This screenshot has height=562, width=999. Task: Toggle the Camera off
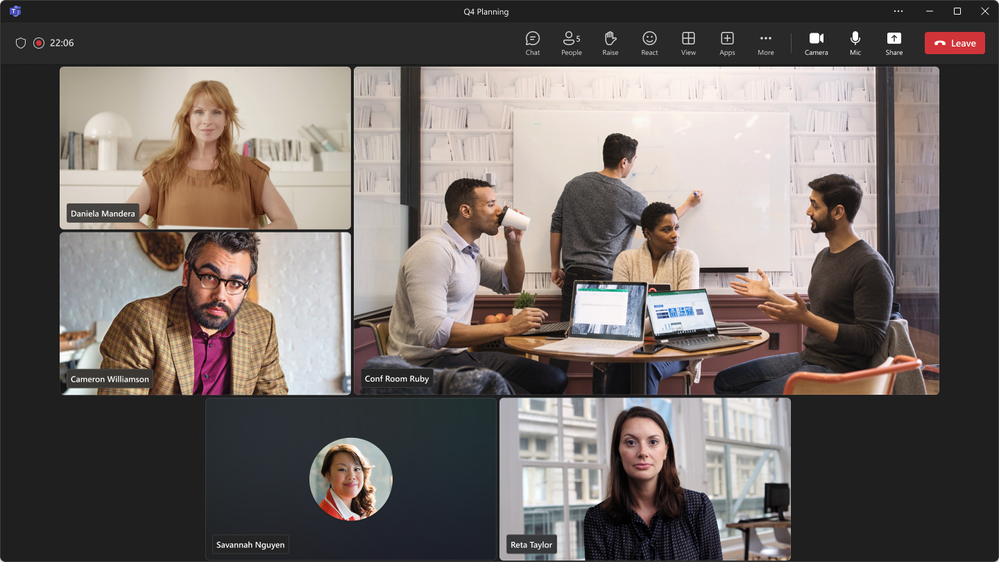click(816, 42)
